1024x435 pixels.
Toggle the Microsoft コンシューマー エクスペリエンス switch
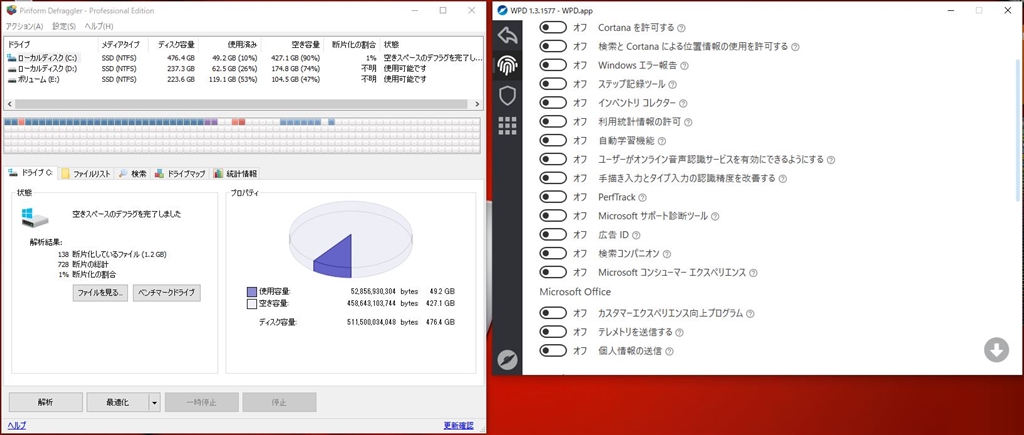(553, 272)
